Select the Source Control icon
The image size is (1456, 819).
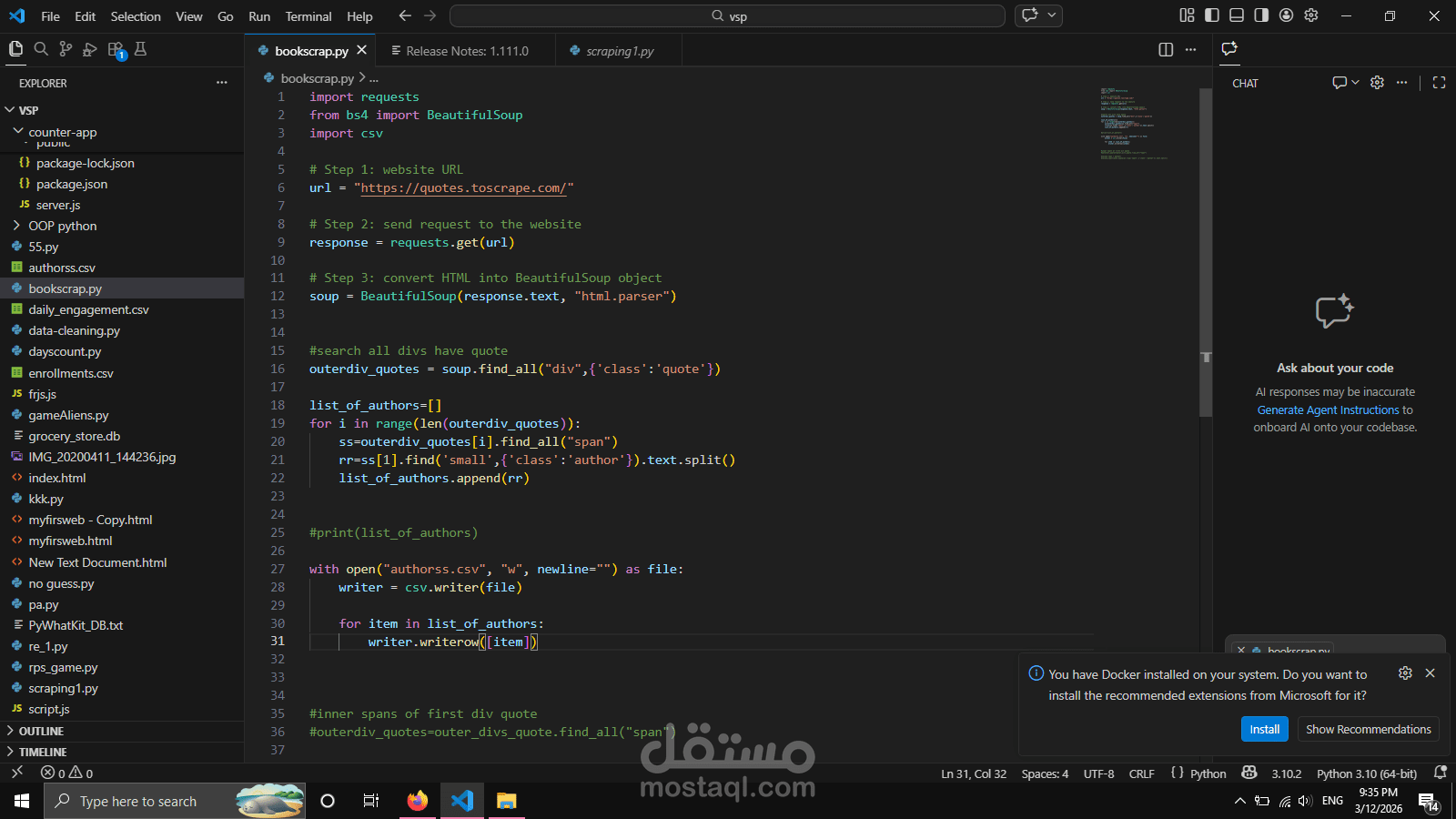65,48
